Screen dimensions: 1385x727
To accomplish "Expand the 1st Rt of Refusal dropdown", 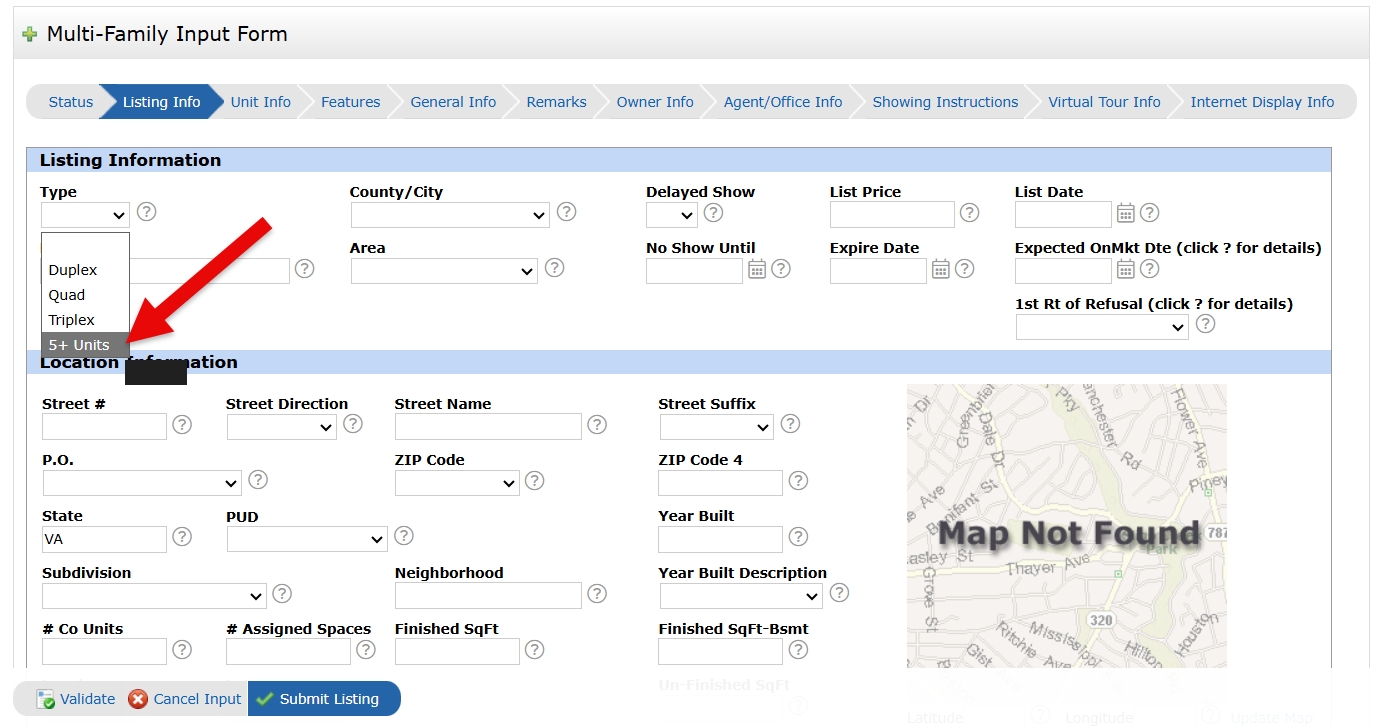I will pos(1102,328).
